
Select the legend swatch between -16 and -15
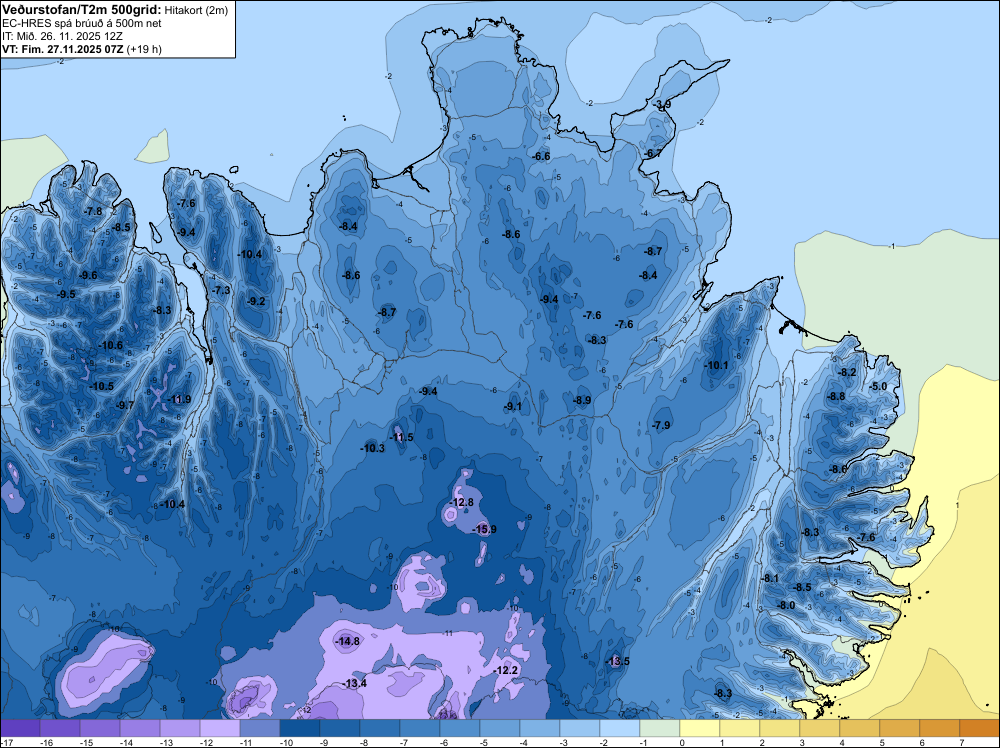tap(60, 728)
